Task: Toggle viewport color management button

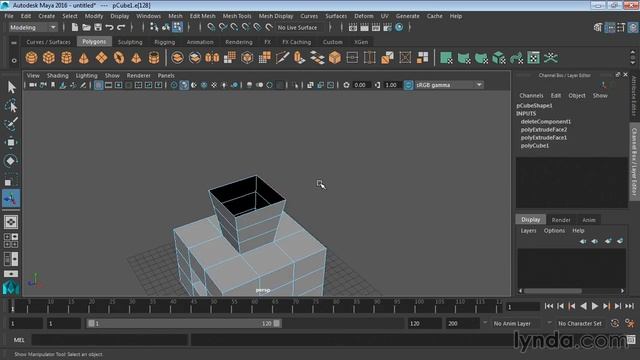Action: coord(409,85)
